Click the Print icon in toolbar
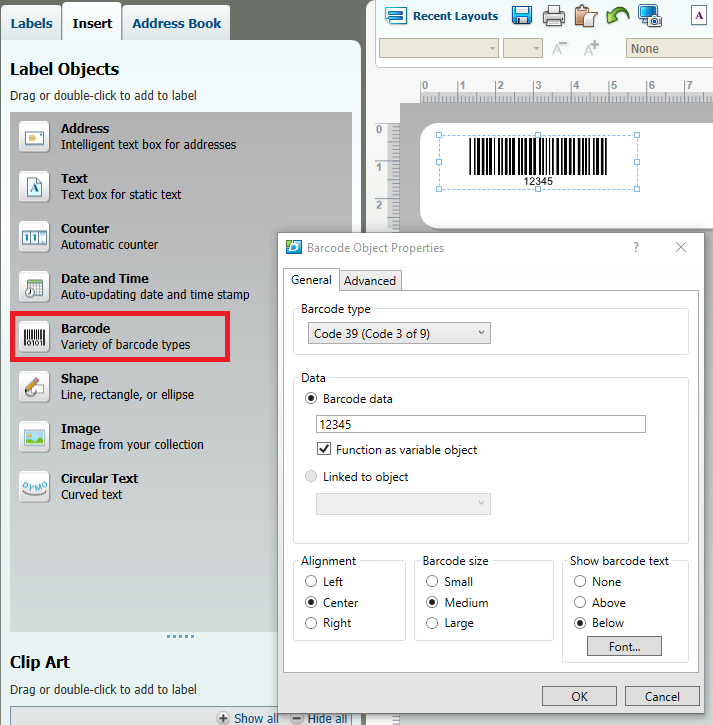 554,15
